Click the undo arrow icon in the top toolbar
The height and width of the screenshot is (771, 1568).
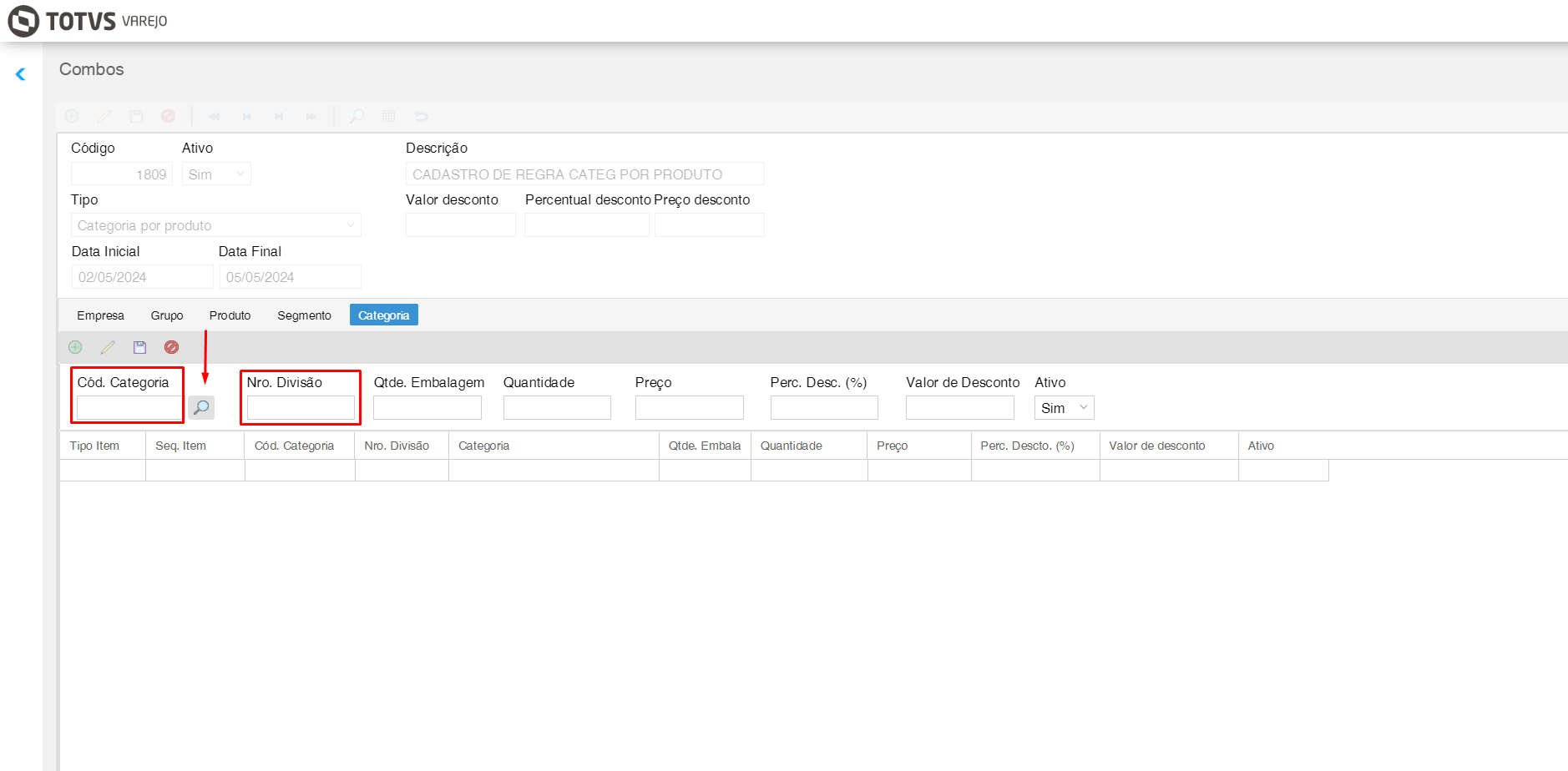(x=421, y=116)
